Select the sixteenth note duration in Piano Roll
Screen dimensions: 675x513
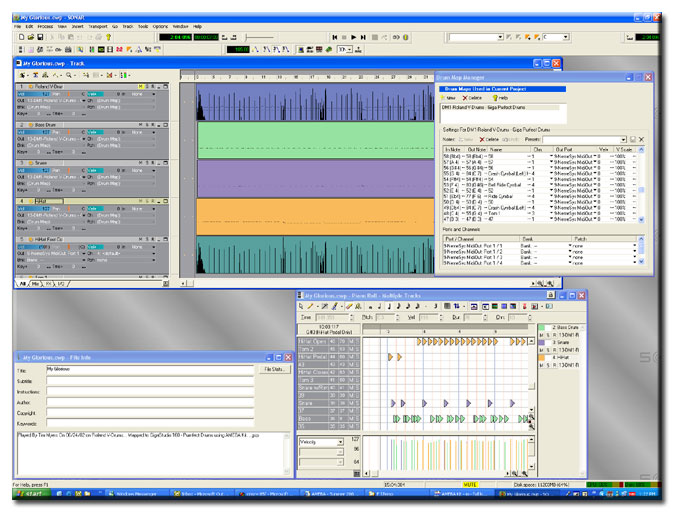click(408, 306)
